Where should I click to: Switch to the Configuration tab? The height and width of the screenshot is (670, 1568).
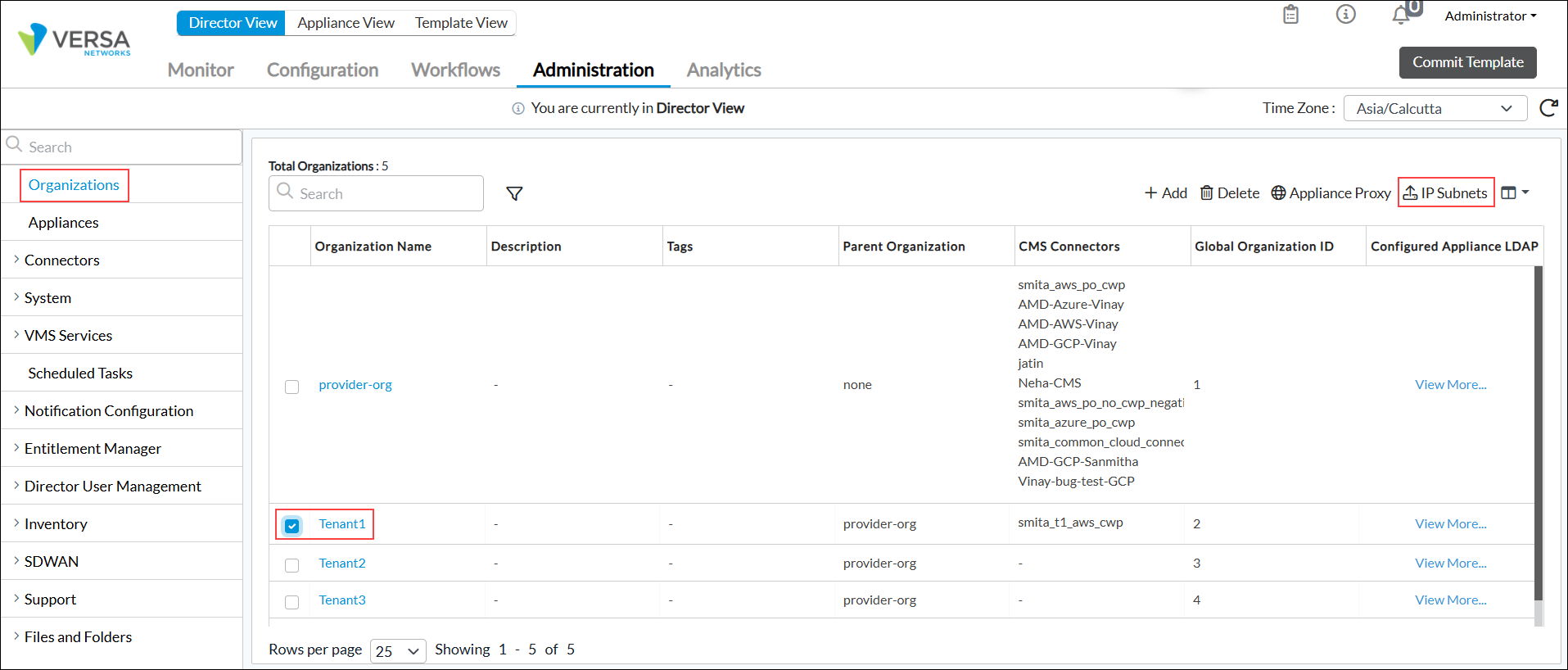pyautogui.click(x=323, y=70)
